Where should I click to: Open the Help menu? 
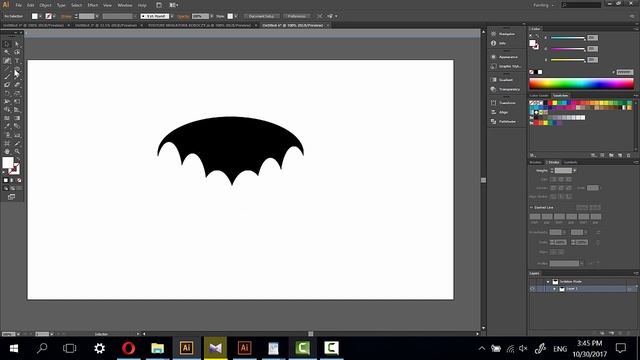pos(142,5)
